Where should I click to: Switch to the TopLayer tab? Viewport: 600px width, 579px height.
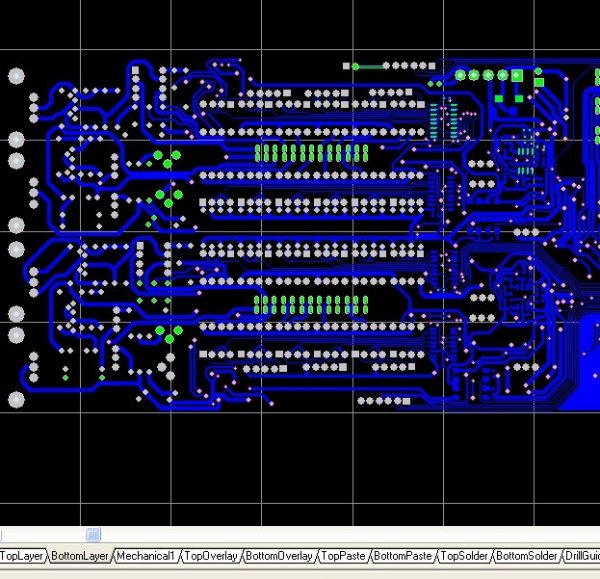point(22,556)
